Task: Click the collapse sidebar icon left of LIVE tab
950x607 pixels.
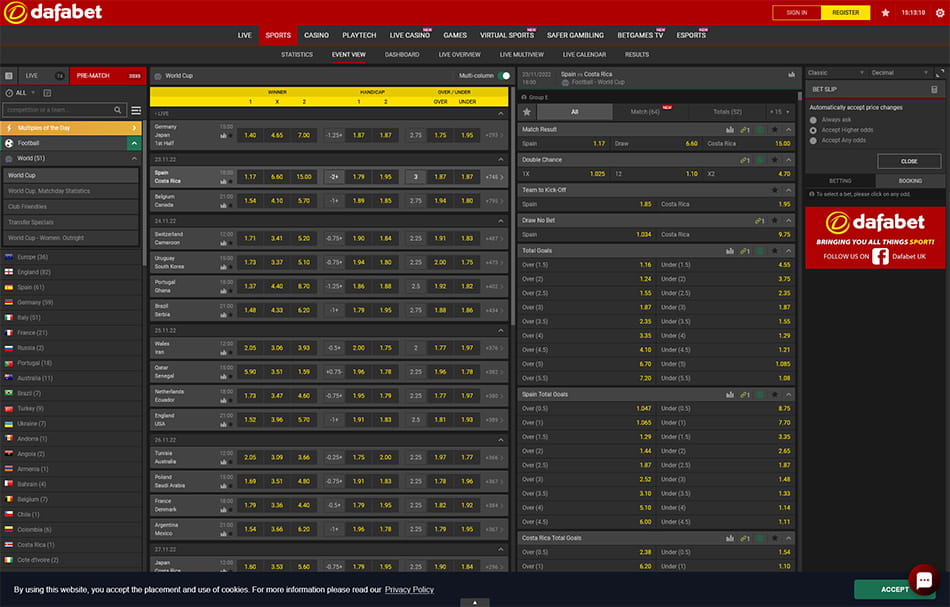Action: tap(8, 76)
